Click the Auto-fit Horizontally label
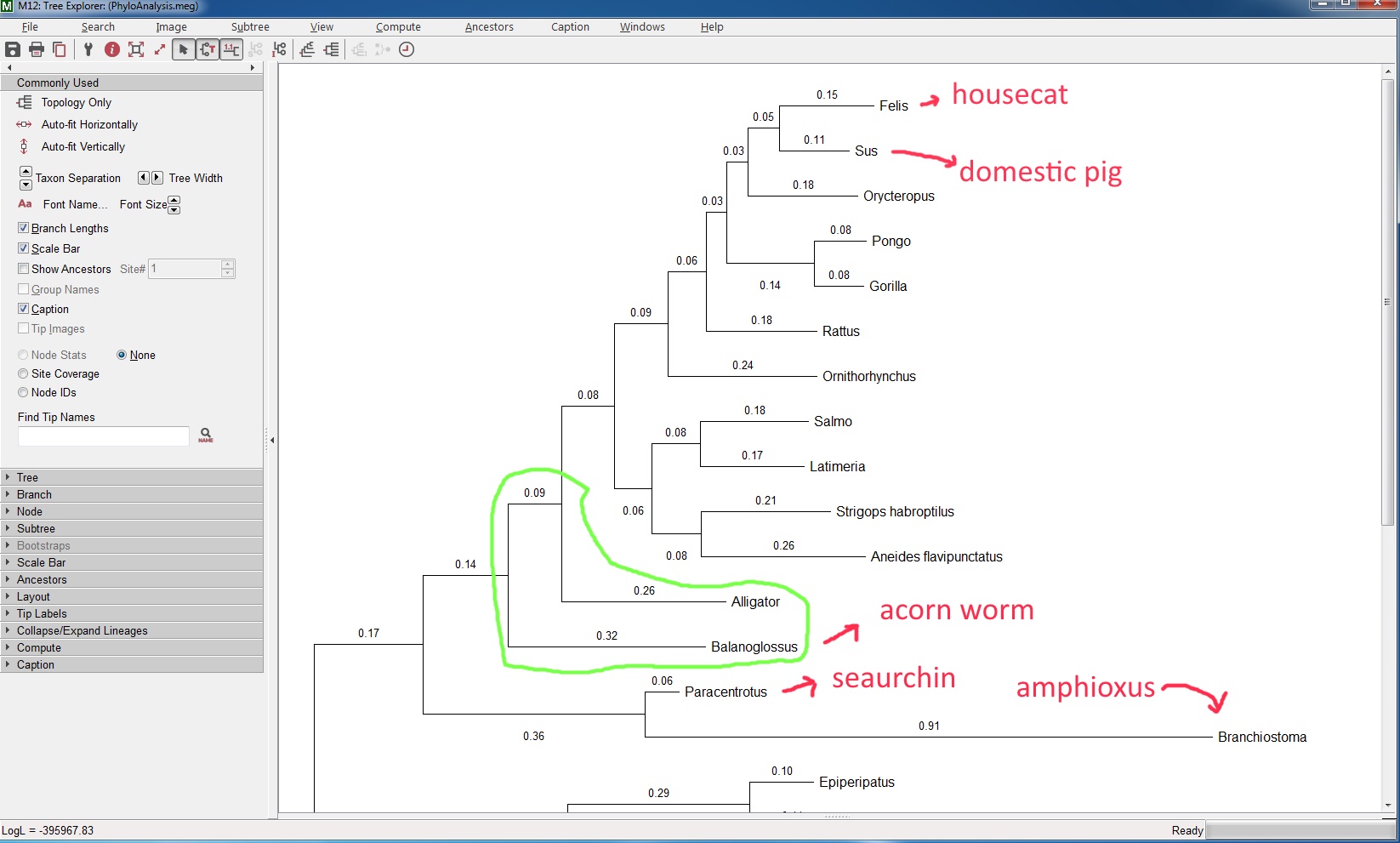This screenshot has width=1400, height=843. point(89,124)
